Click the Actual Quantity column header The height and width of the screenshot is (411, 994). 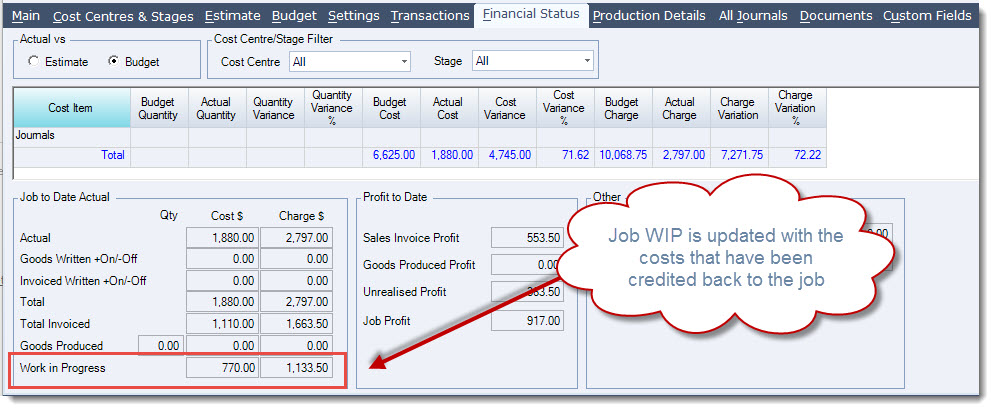[x=216, y=108]
